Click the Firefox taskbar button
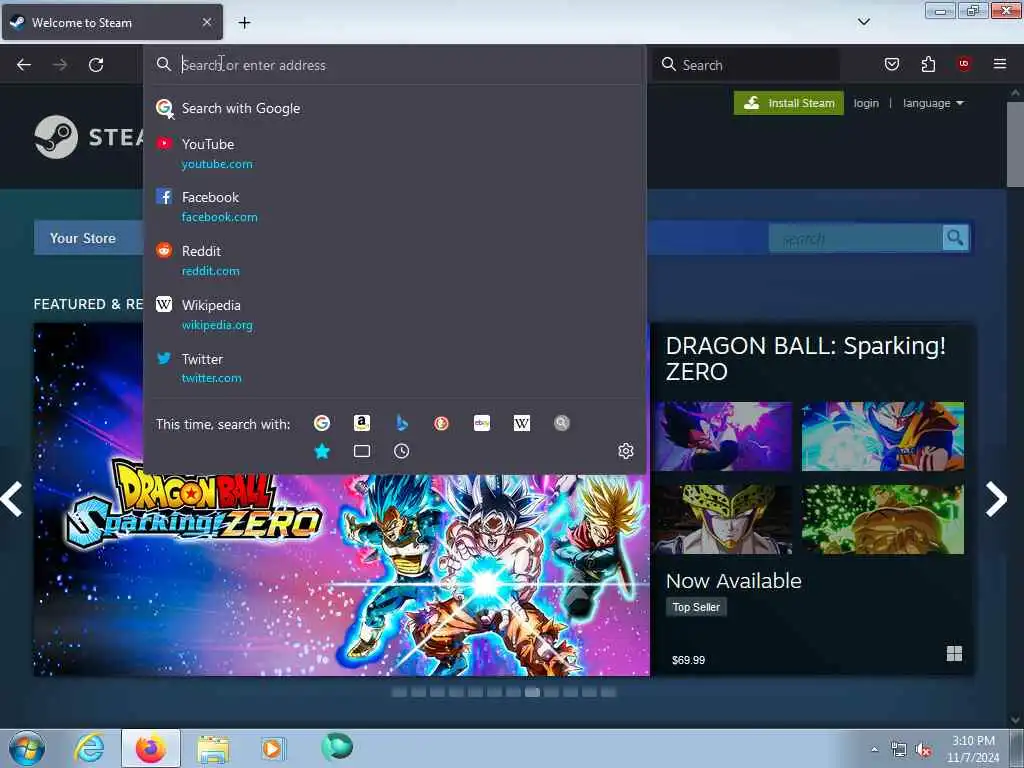 click(151, 748)
